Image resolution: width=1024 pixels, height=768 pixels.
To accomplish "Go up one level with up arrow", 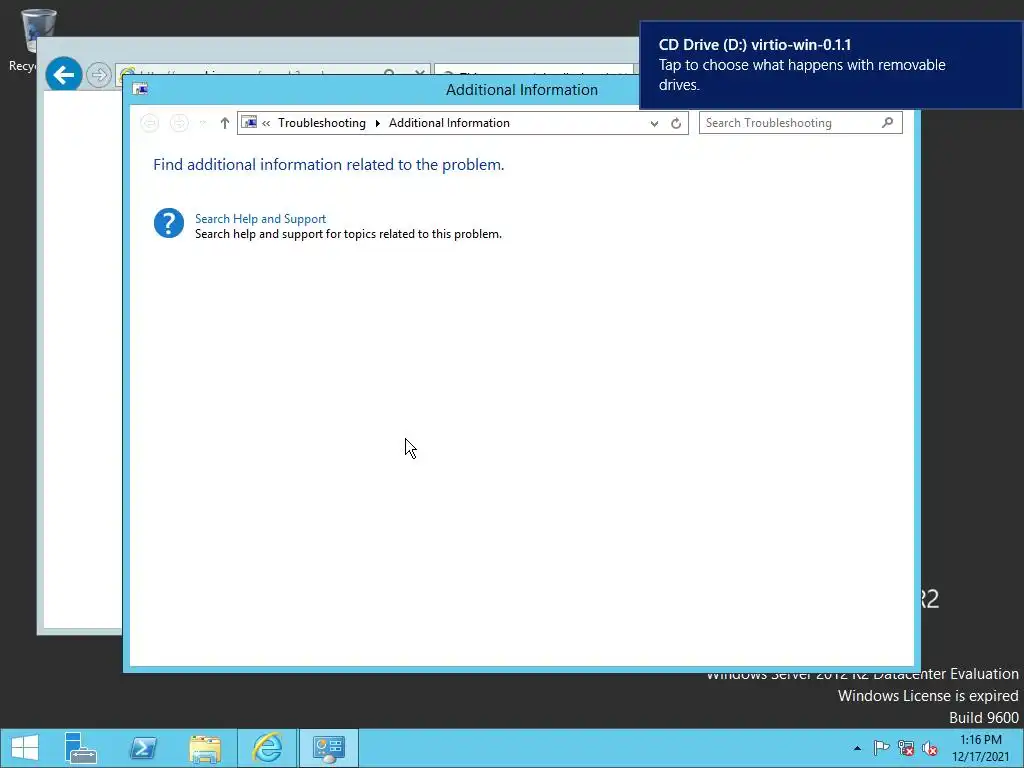I will (x=225, y=123).
